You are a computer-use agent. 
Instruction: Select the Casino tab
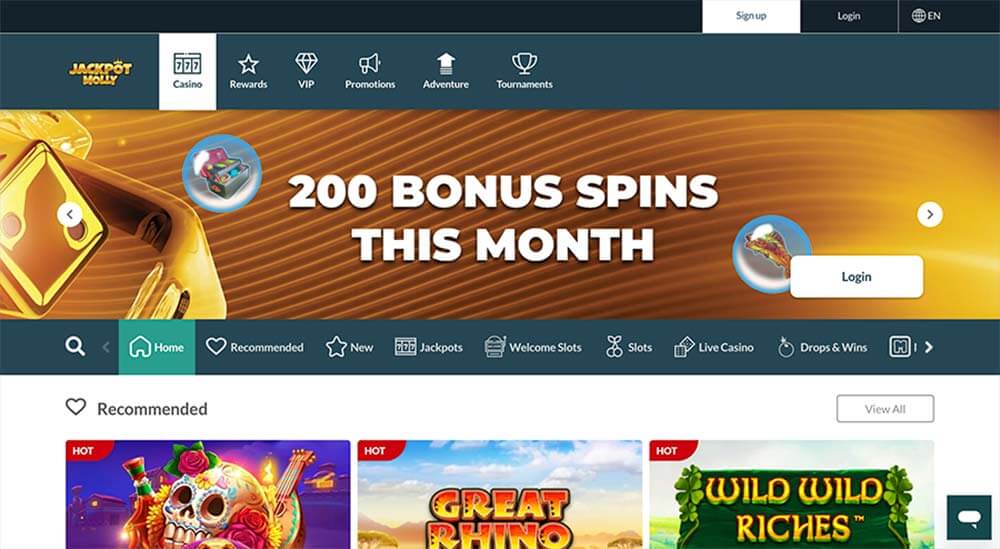pyautogui.click(x=188, y=71)
